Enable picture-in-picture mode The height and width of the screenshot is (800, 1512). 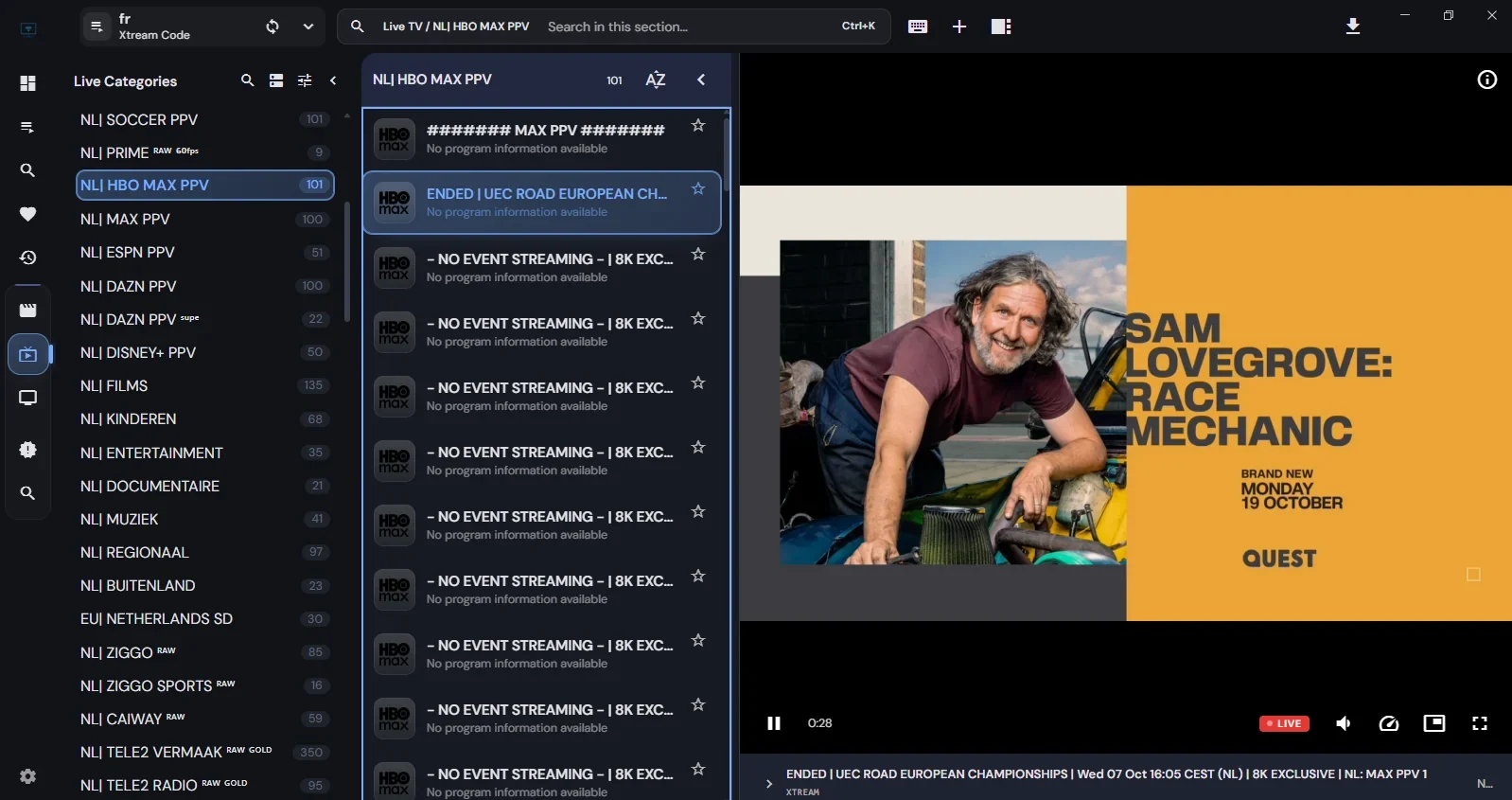pyautogui.click(x=1434, y=723)
